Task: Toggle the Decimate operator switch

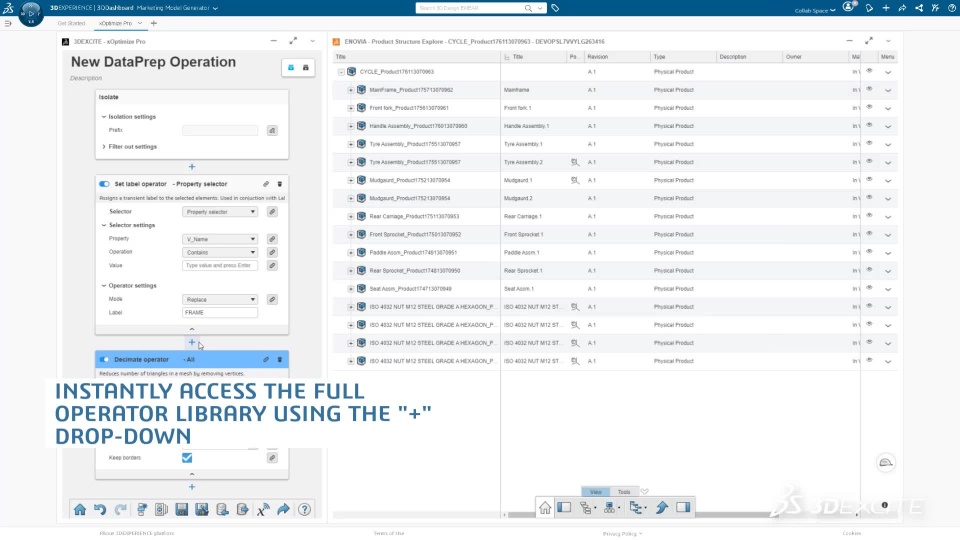Action: (104, 359)
